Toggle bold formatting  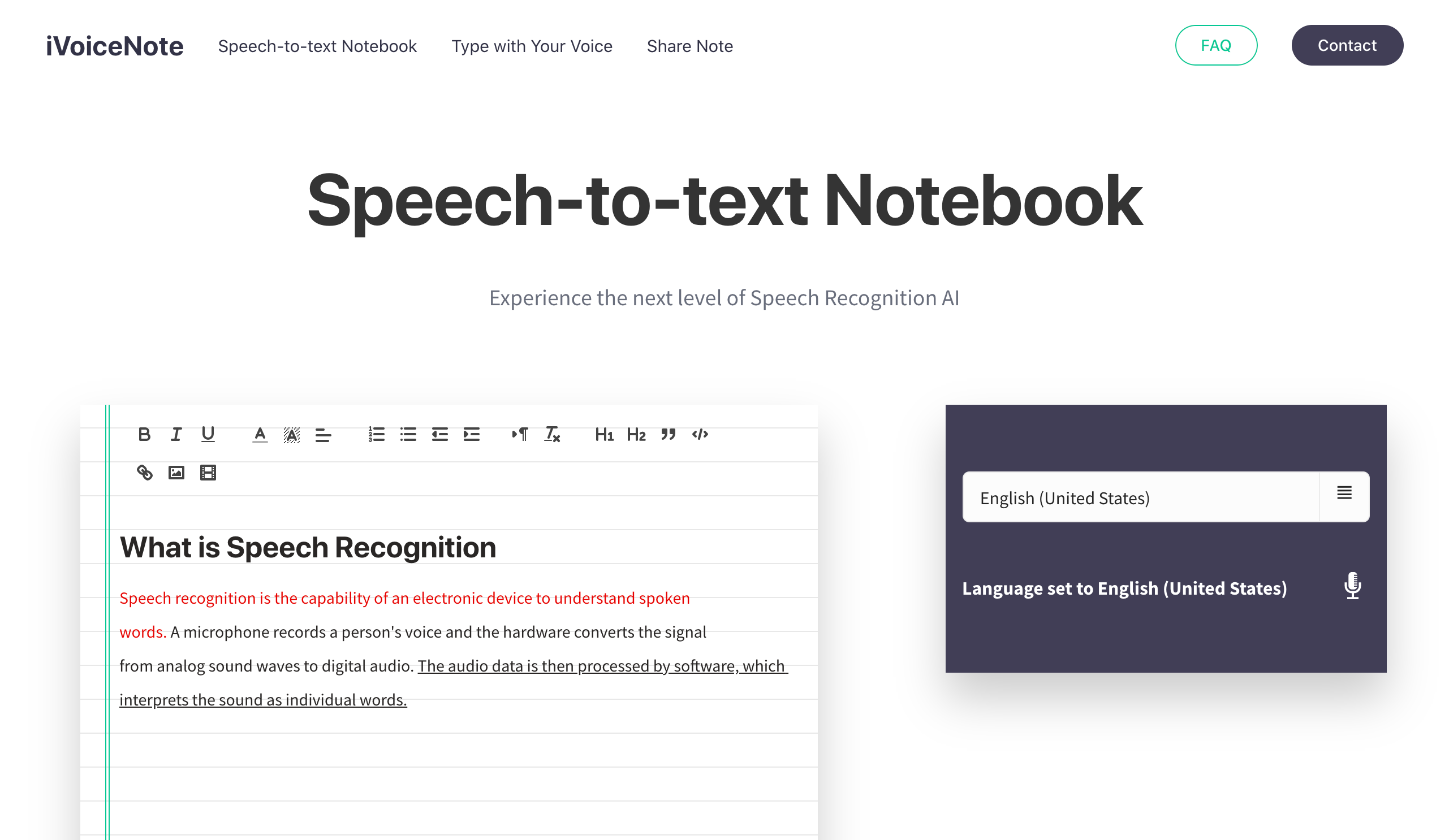(x=145, y=435)
